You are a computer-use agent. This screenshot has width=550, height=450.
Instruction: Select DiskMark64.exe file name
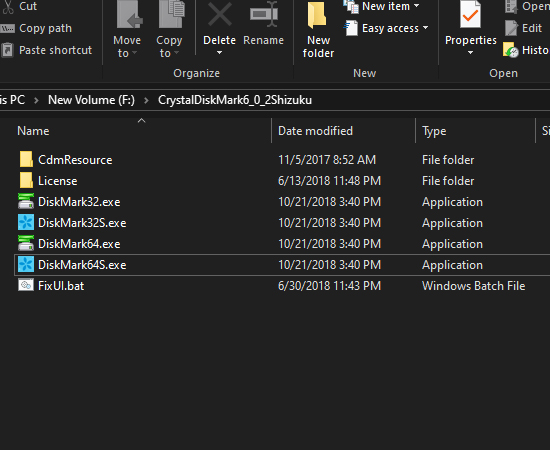pos(79,244)
